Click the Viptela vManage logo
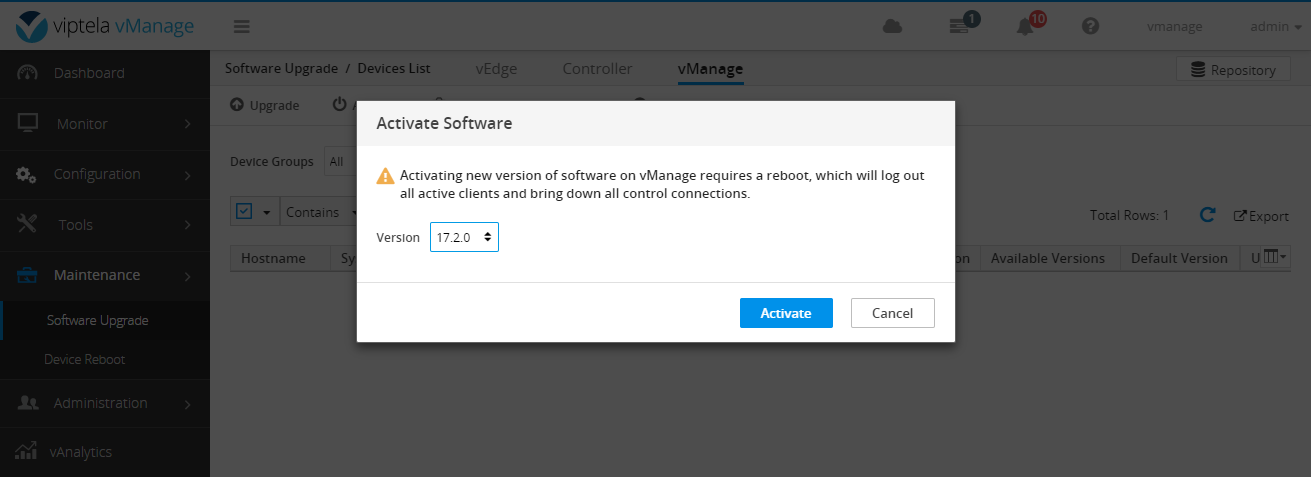This screenshot has width=1311, height=477. [x=104, y=26]
